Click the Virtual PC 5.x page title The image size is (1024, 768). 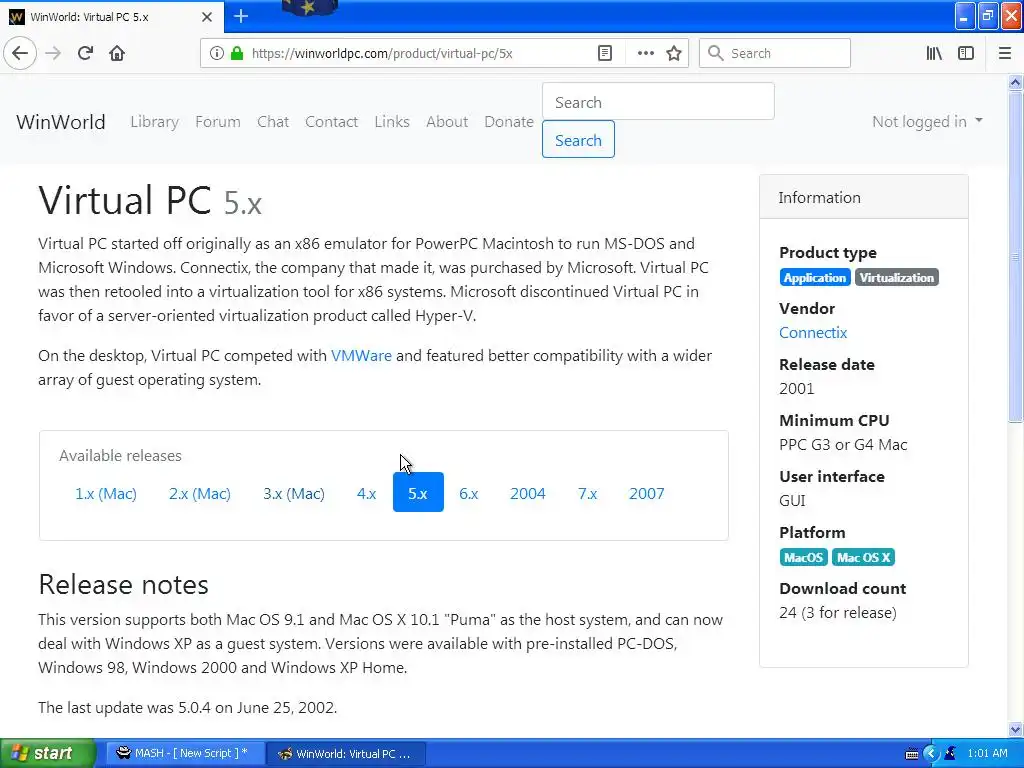click(x=150, y=200)
